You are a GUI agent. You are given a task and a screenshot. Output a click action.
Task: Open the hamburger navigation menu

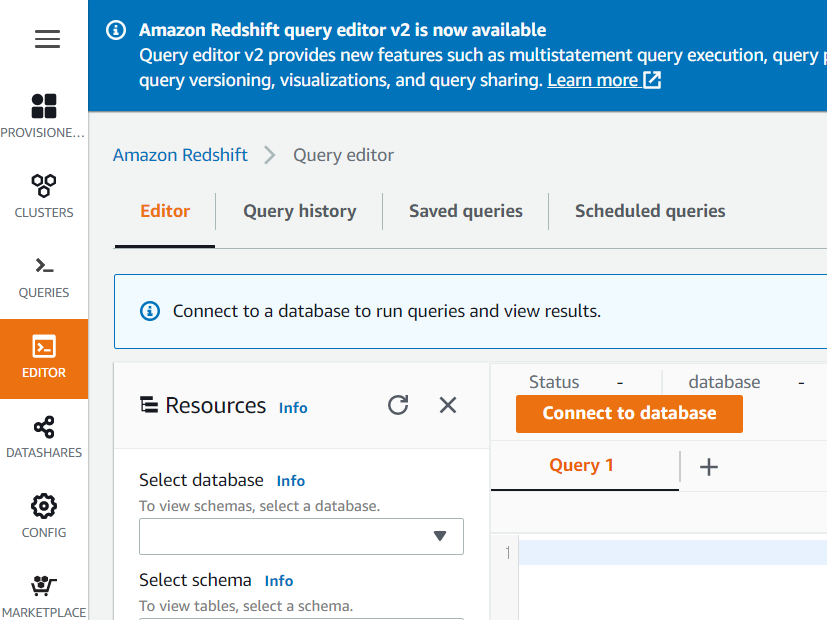coord(47,39)
